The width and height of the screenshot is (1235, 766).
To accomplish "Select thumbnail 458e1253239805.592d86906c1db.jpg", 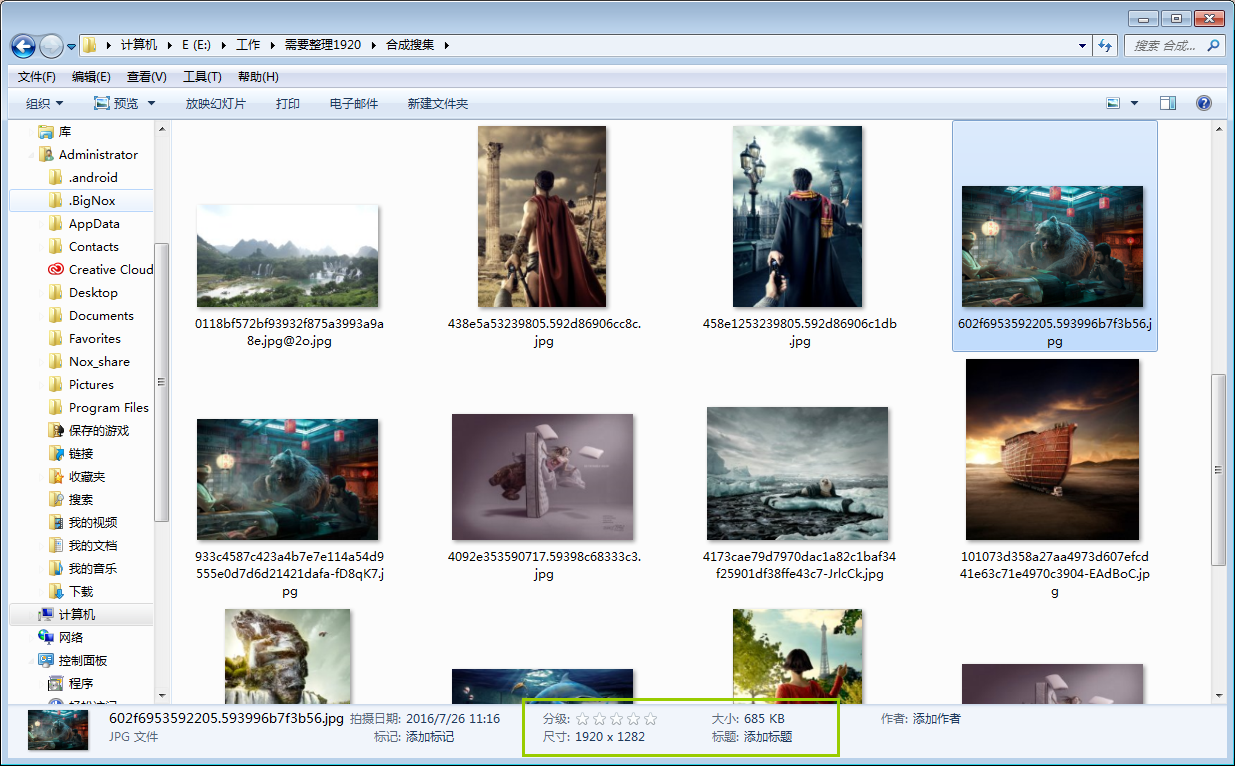I will 797,216.
